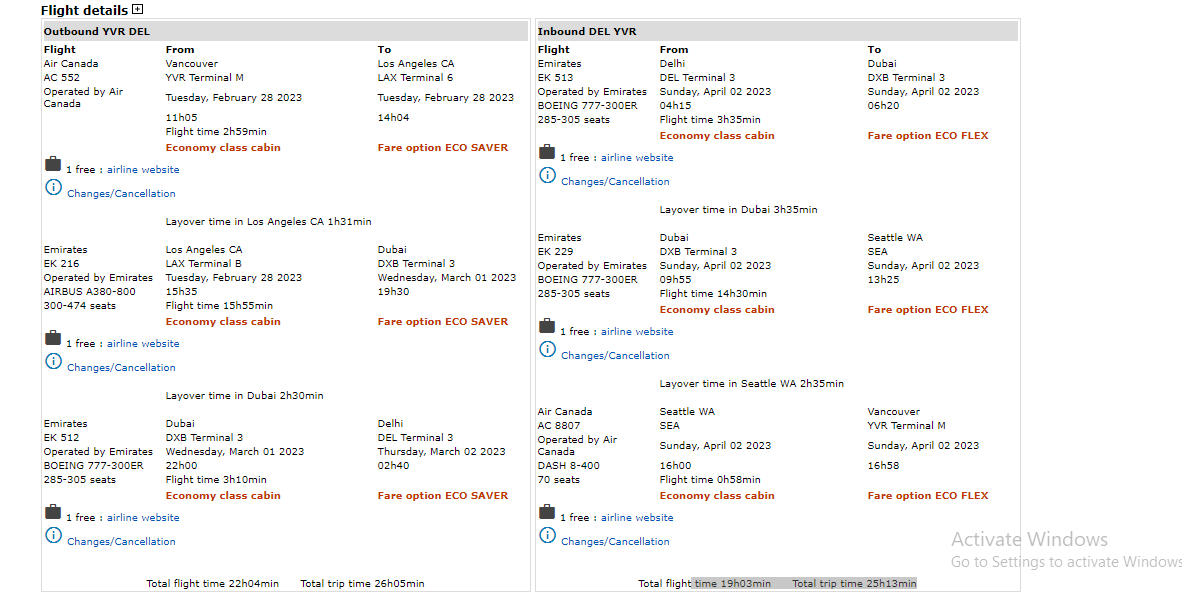
Task: Open Changes/Cancellation link for flight EK 512
Action: (x=121, y=542)
